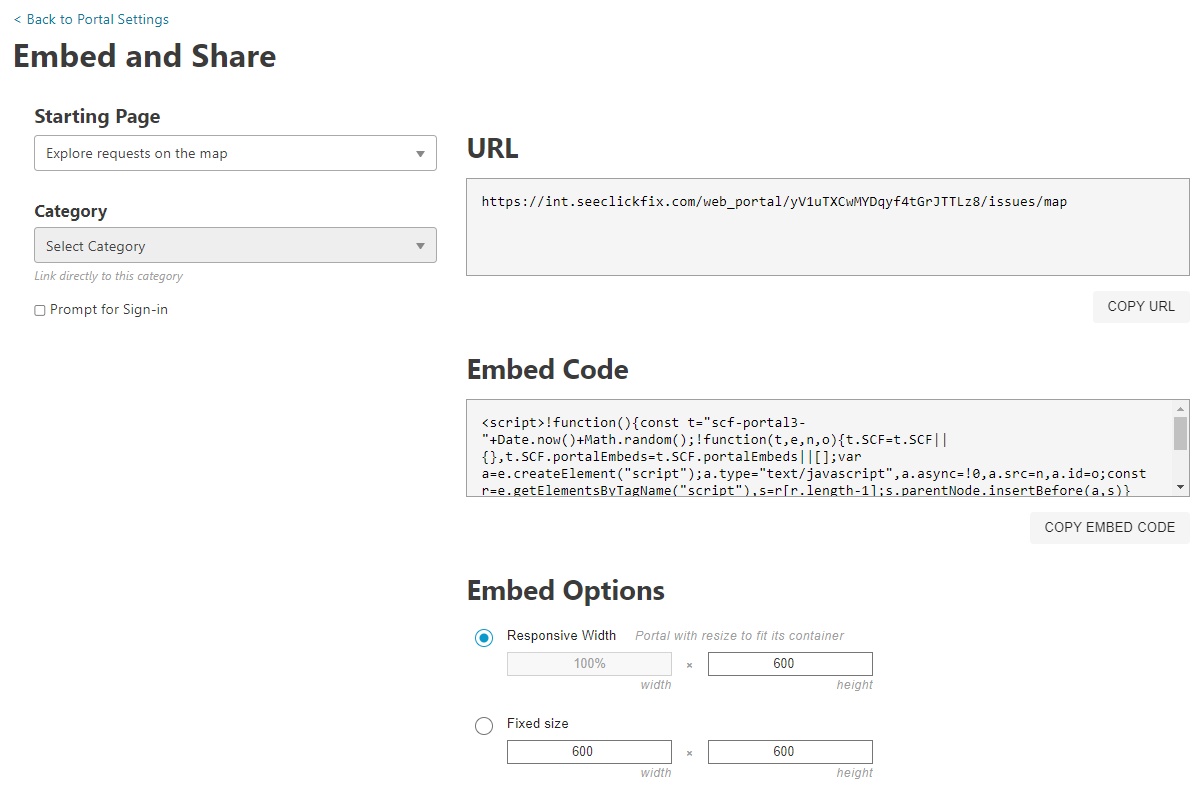Click the embed code scroll down arrow

[x=1181, y=487]
